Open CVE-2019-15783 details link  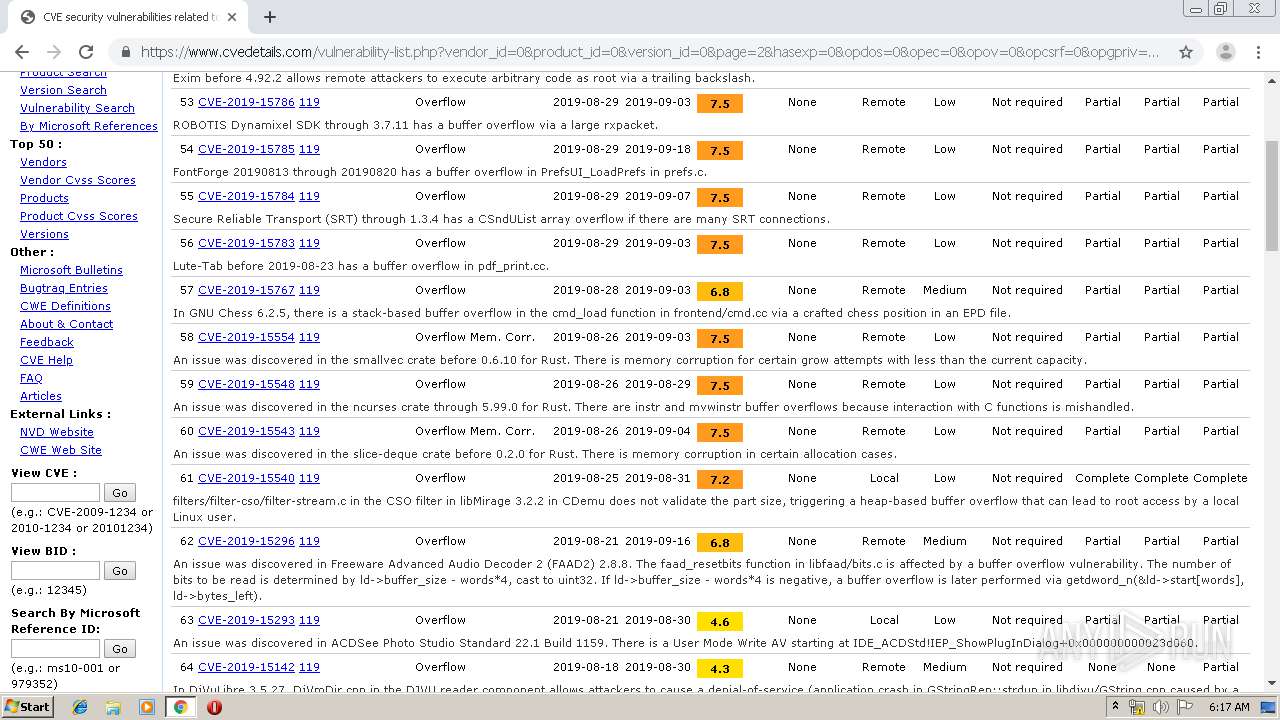tap(246, 243)
